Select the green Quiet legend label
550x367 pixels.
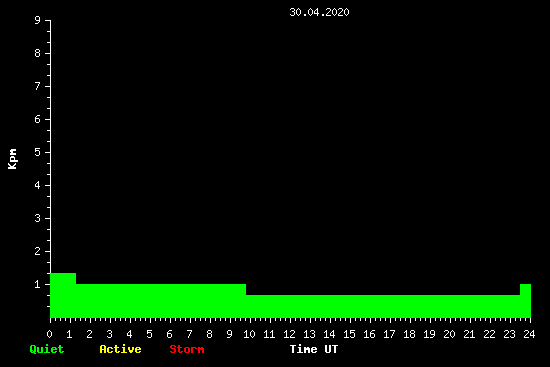pyautogui.click(x=47, y=349)
